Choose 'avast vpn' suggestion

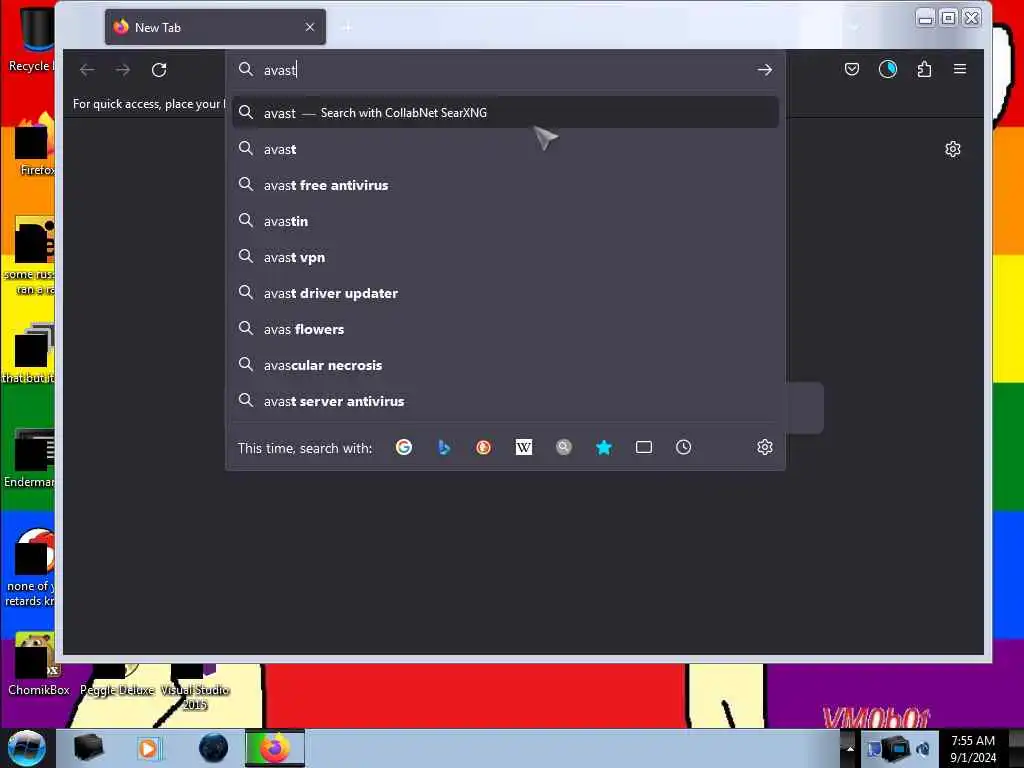505,257
